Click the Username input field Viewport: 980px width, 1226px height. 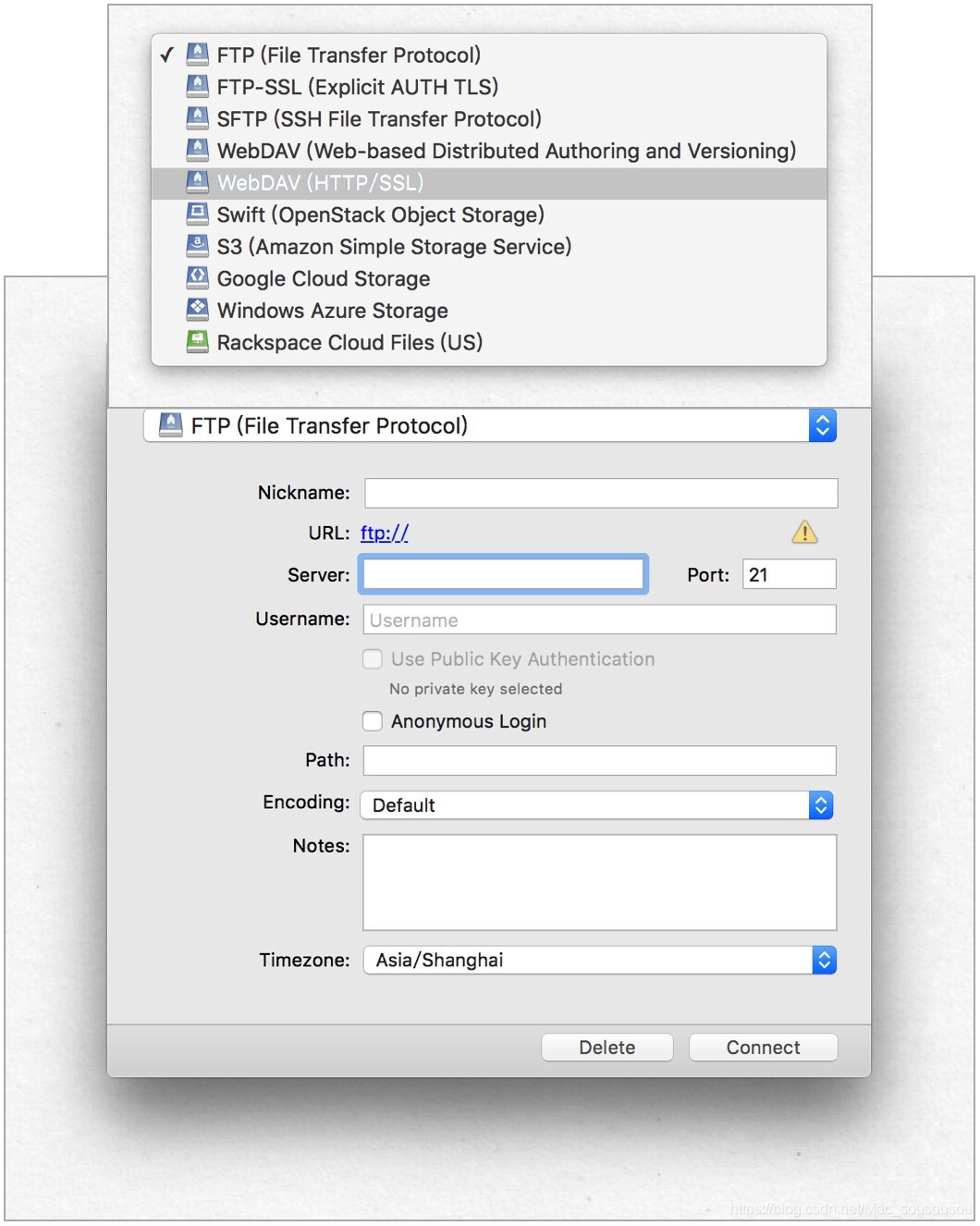coord(600,619)
